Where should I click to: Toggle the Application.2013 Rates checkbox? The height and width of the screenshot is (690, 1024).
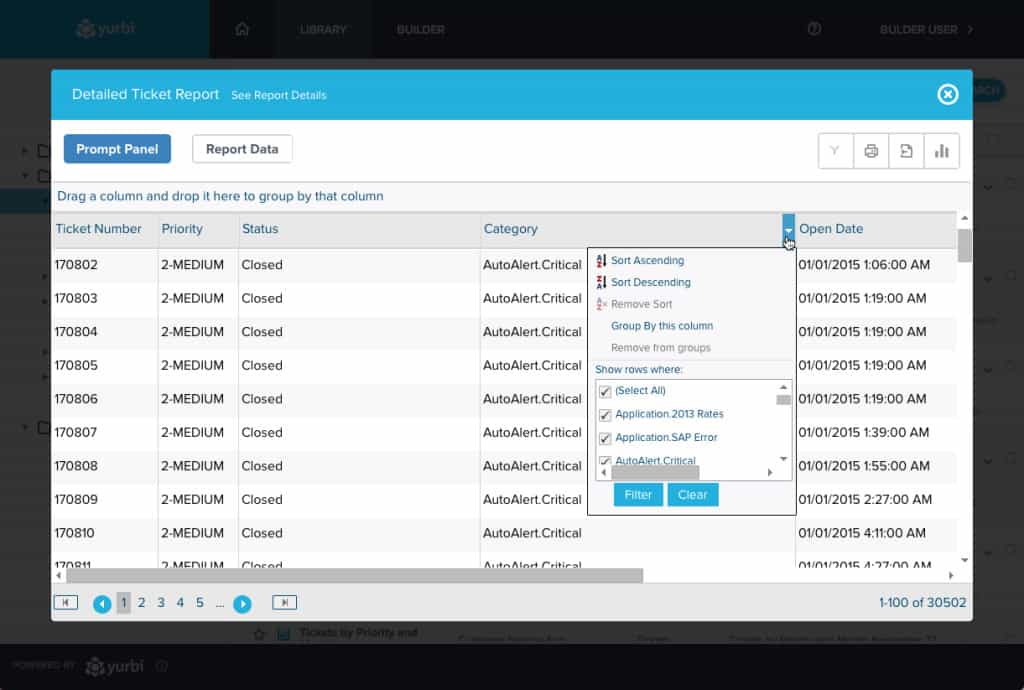(604, 414)
